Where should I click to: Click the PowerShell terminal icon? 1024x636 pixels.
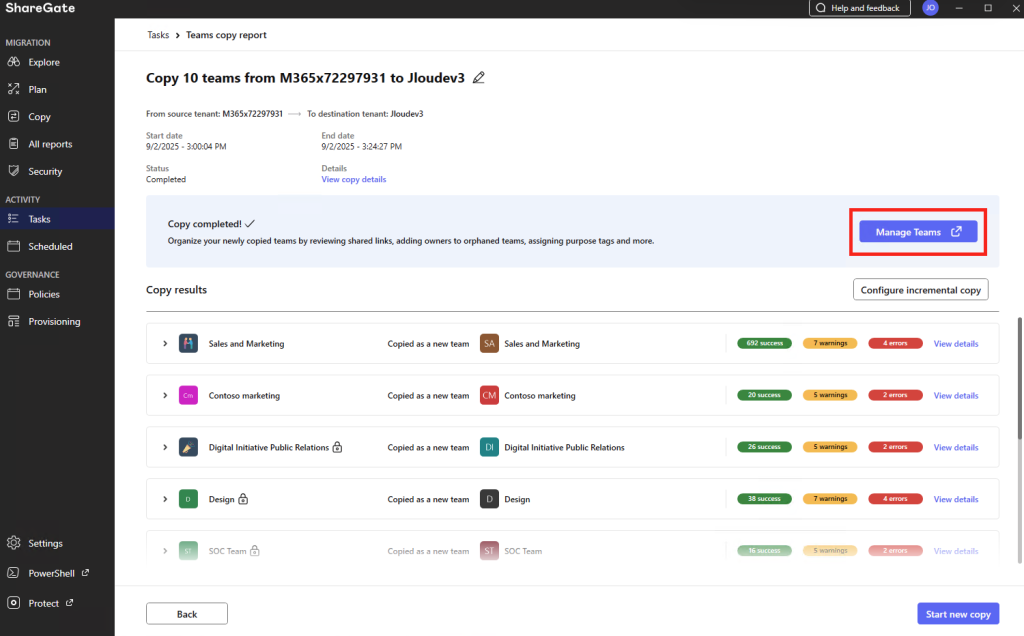point(14,573)
